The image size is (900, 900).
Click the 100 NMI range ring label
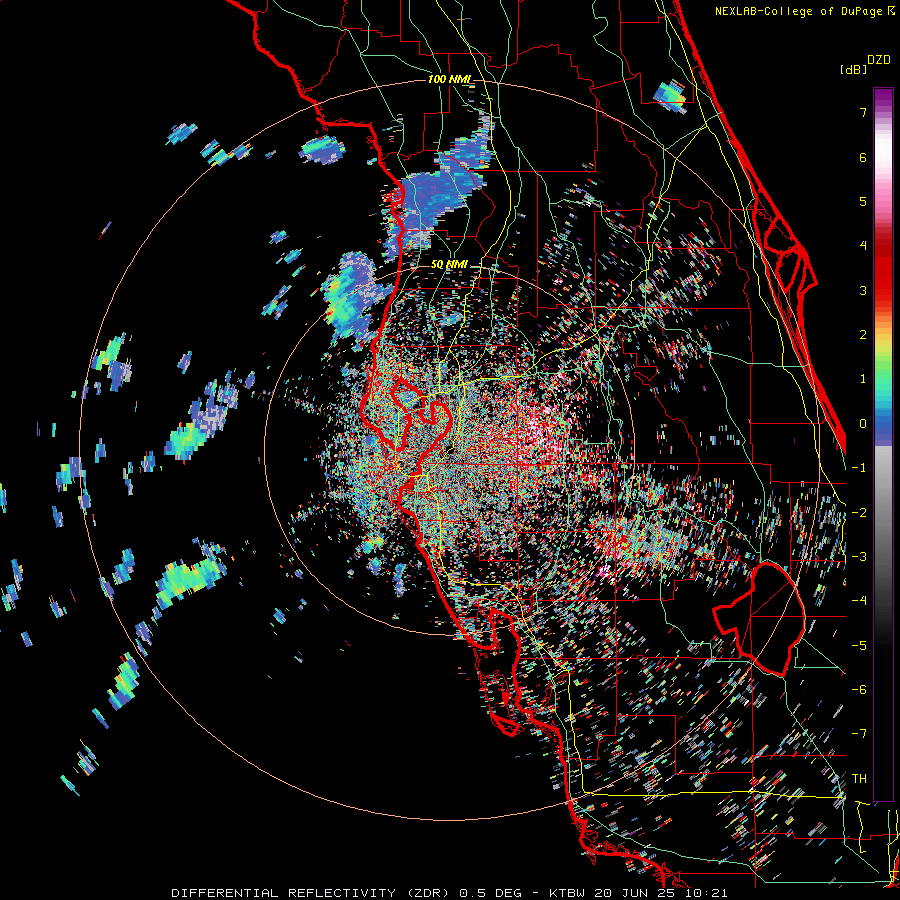[451, 79]
